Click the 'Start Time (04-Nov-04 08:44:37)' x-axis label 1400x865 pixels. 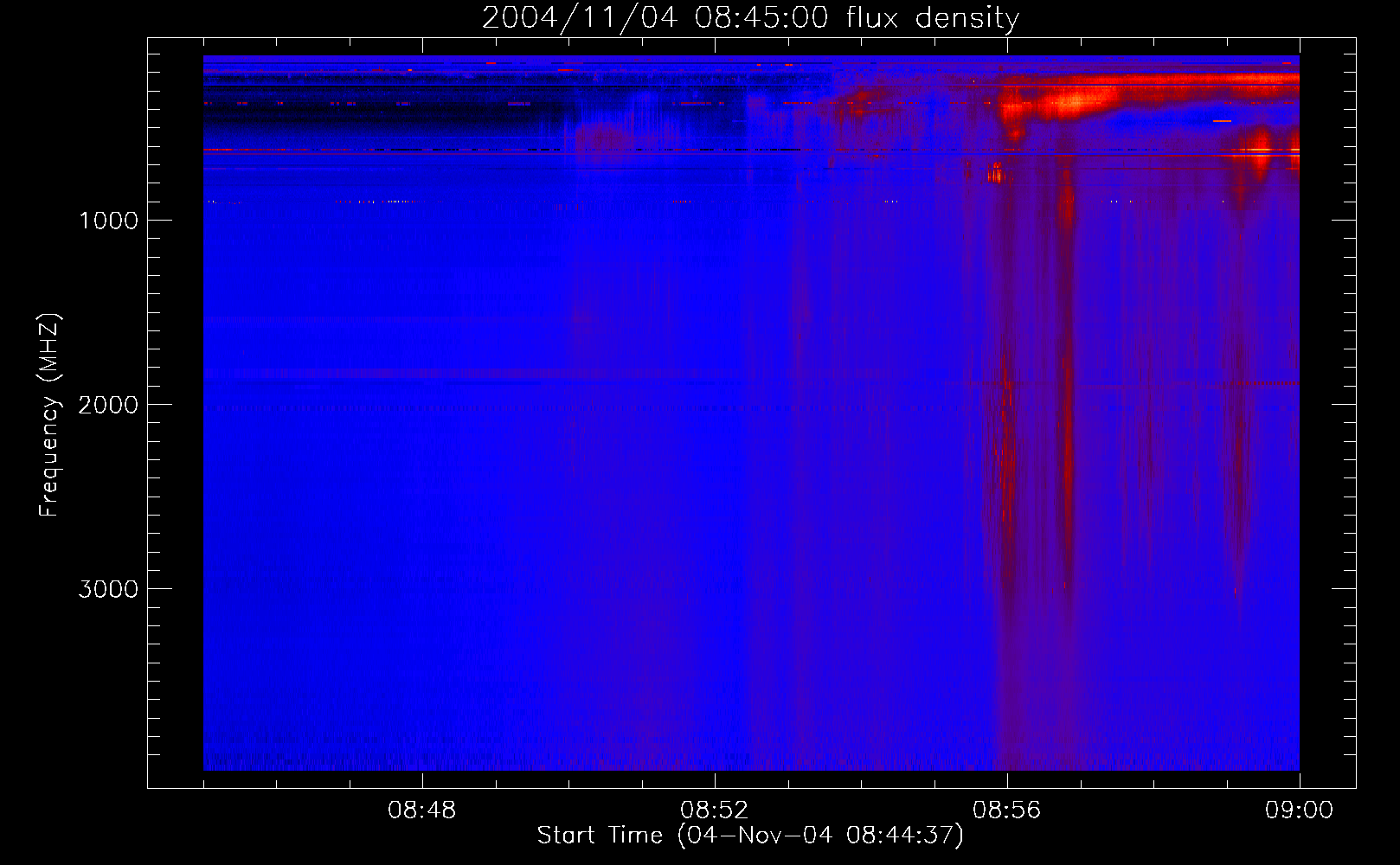coord(750,836)
